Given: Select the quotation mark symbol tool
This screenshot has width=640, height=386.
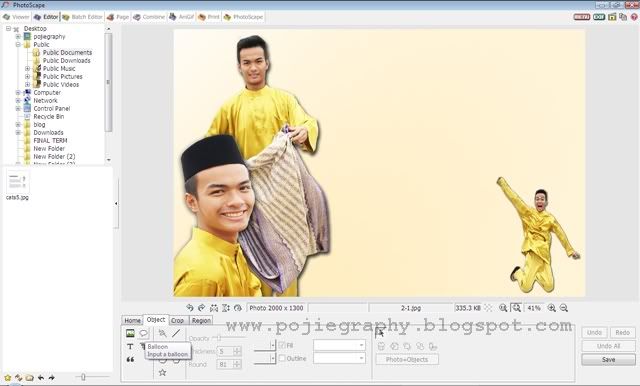Looking at the screenshot, I should click(130, 359).
